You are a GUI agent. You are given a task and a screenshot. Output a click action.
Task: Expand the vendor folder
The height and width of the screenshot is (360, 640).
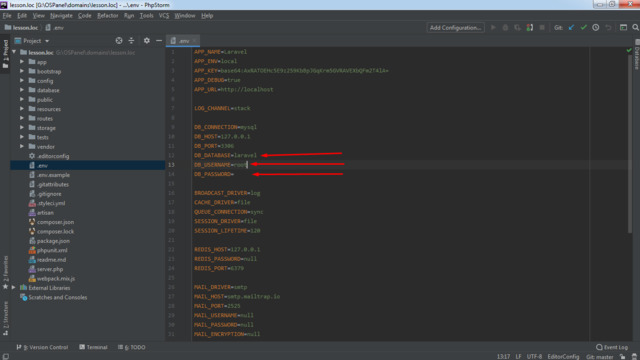[x=22, y=147]
